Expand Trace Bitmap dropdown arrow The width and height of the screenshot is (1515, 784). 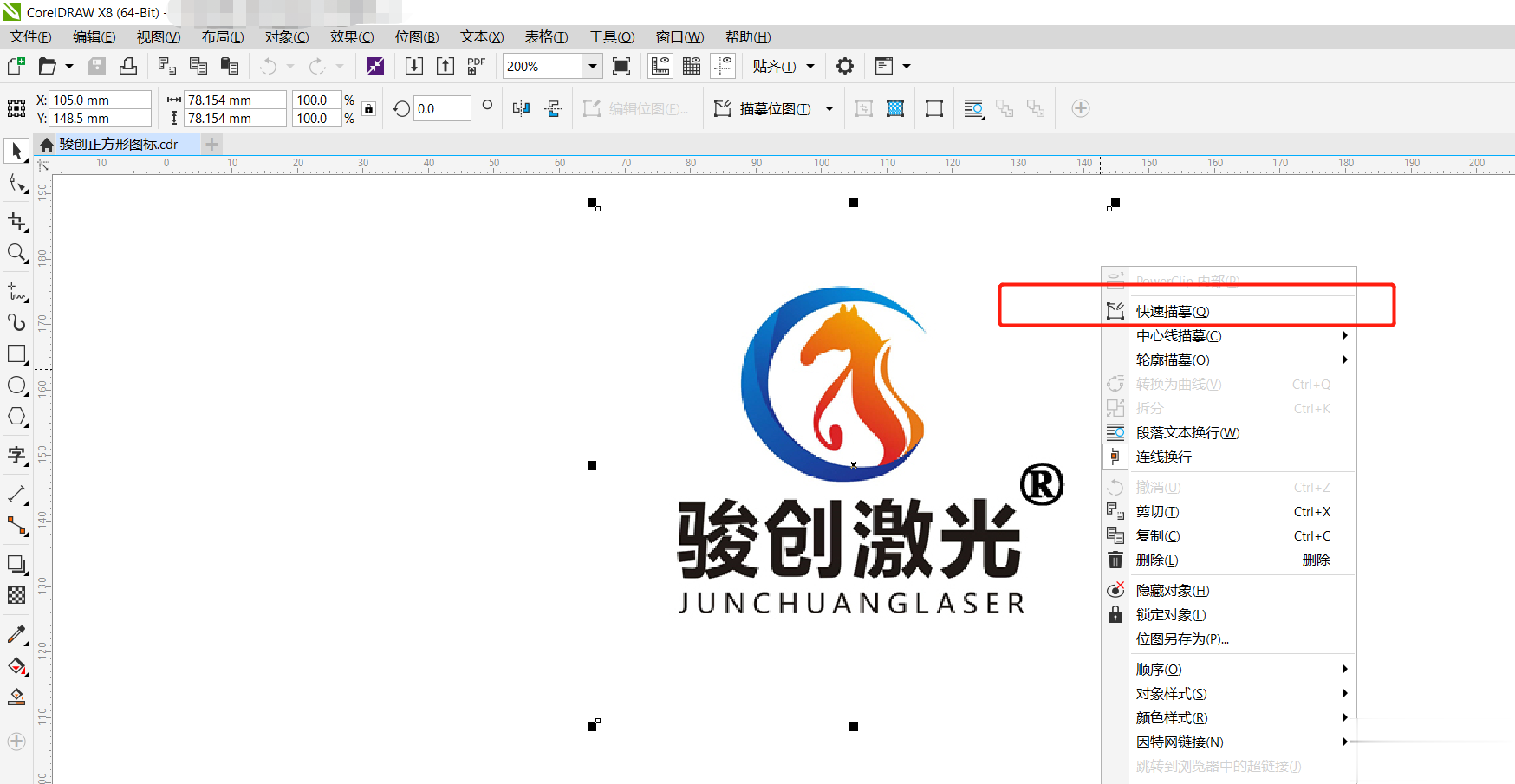coord(829,108)
